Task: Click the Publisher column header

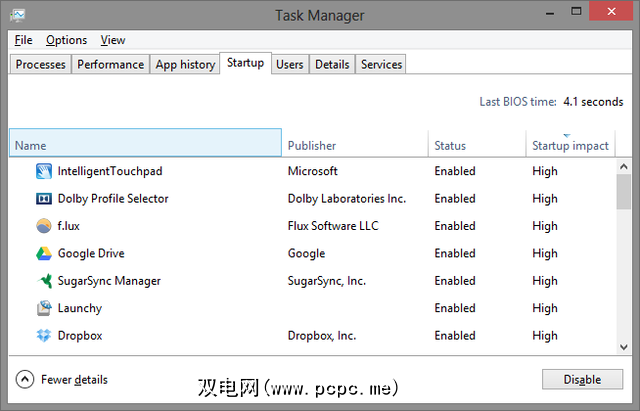Action: click(x=354, y=146)
